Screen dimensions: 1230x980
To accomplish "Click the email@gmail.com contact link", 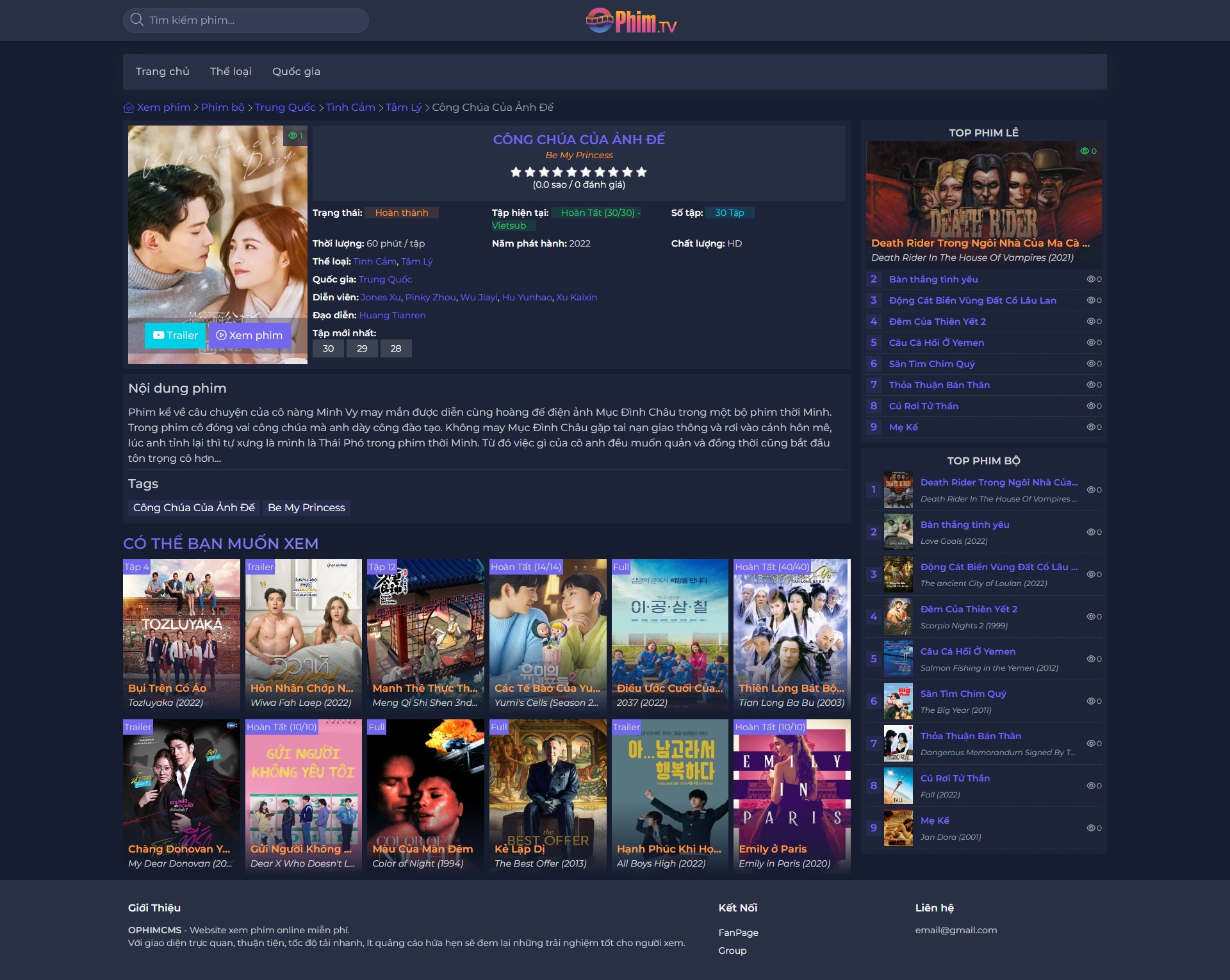I will tap(956, 930).
